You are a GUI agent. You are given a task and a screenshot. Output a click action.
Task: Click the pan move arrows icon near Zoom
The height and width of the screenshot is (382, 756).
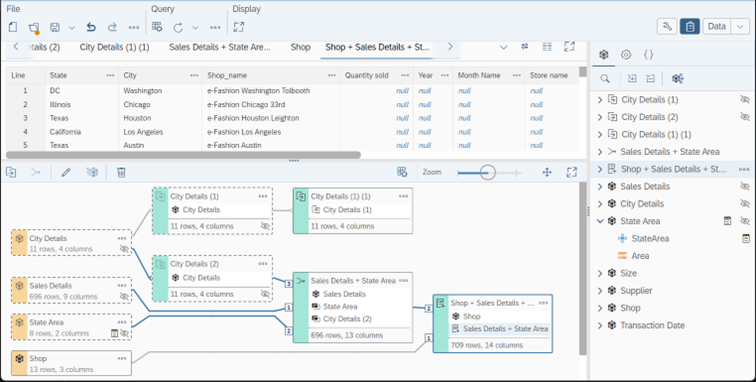point(547,172)
